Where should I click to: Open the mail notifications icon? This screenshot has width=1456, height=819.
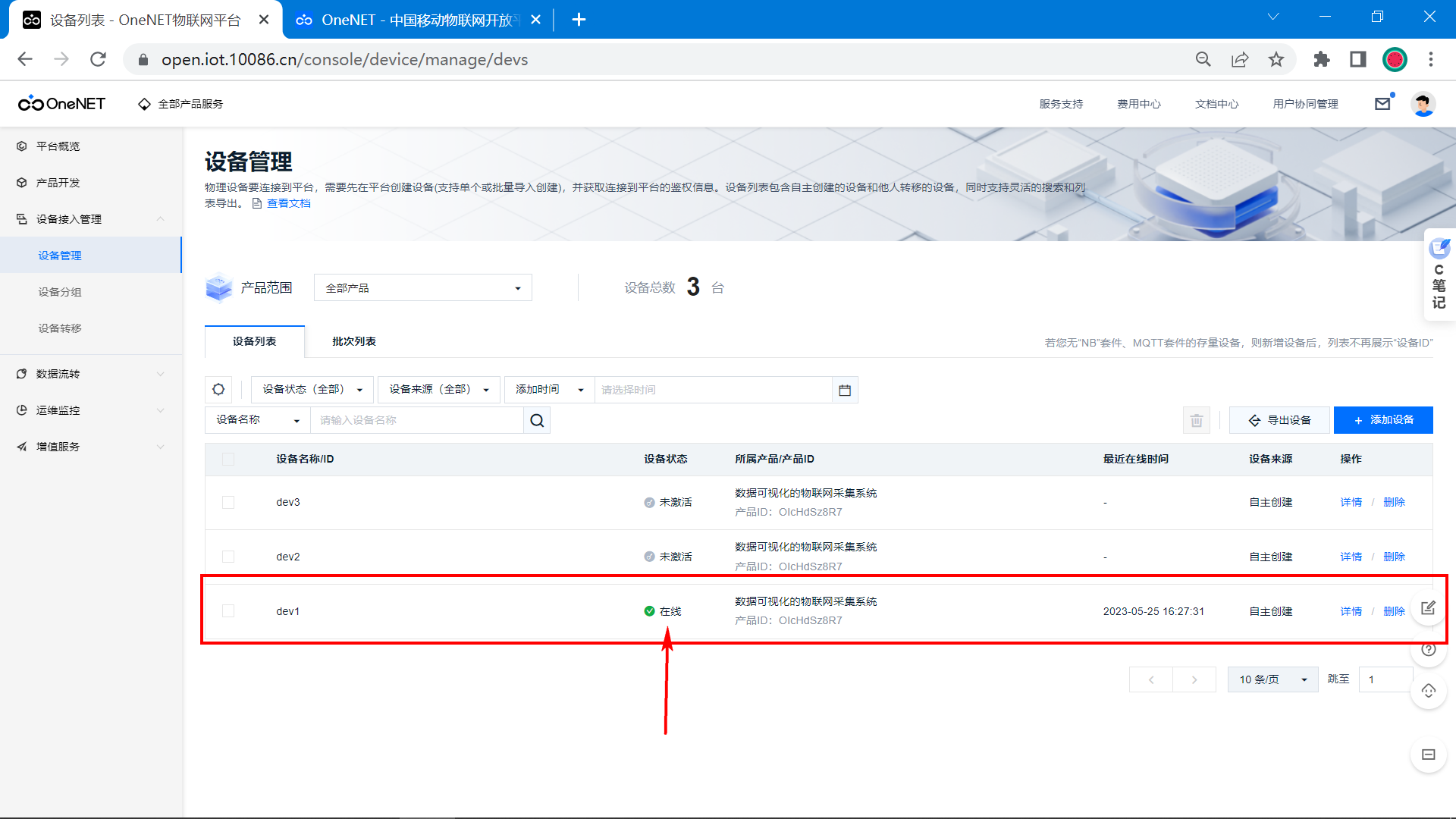click(x=1382, y=104)
